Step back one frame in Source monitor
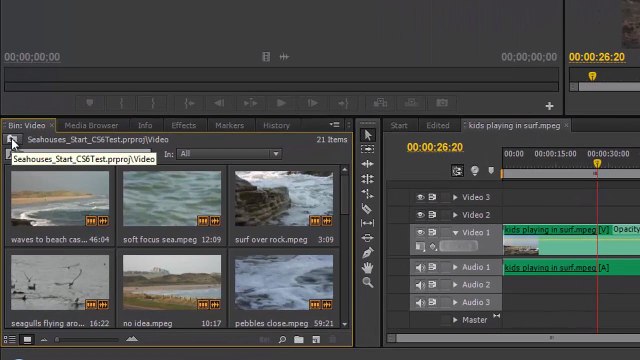Image resolution: width=640 pixels, height=360 pixels. [x=219, y=103]
